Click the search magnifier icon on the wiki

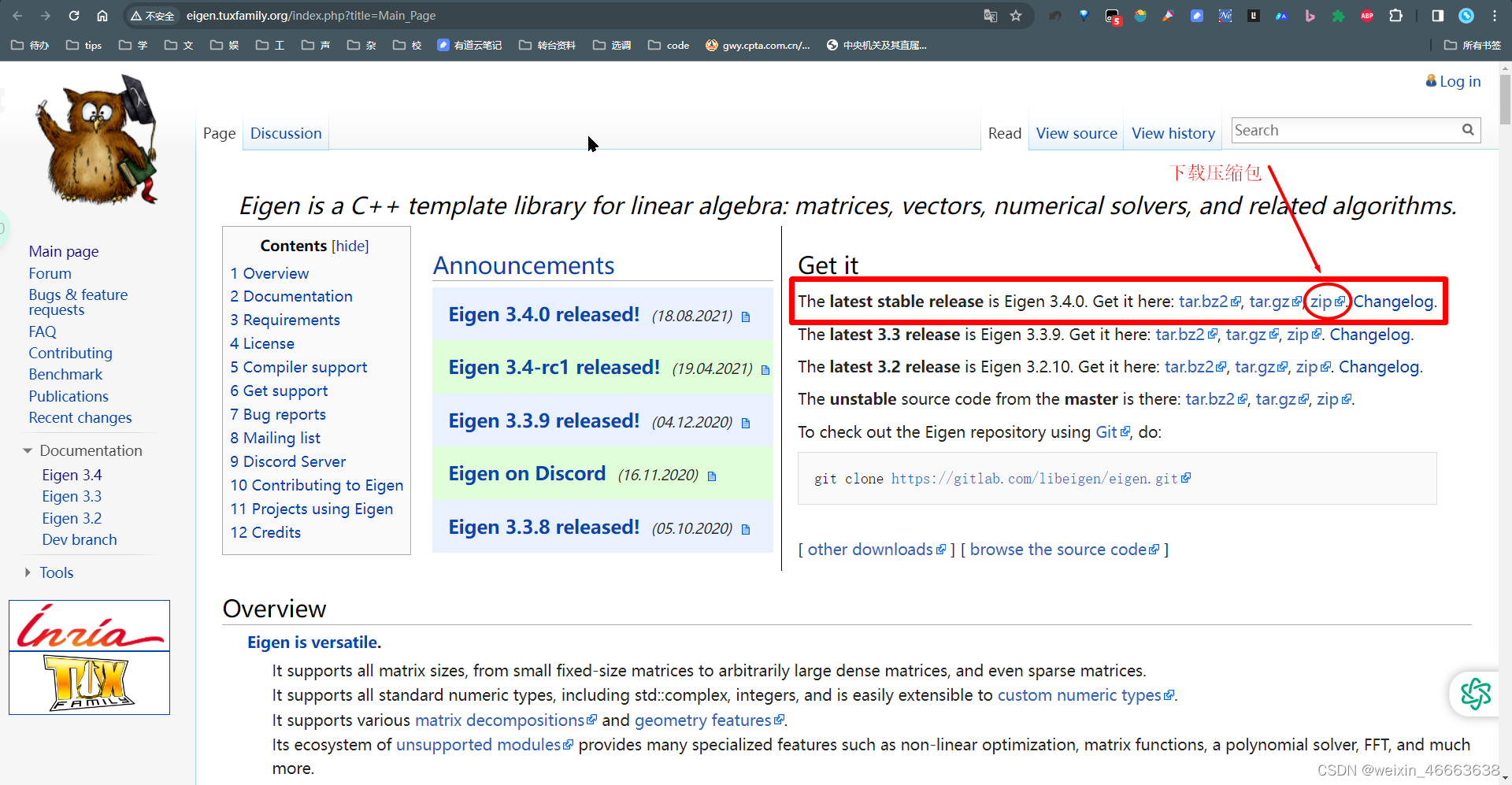click(x=1468, y=130)
